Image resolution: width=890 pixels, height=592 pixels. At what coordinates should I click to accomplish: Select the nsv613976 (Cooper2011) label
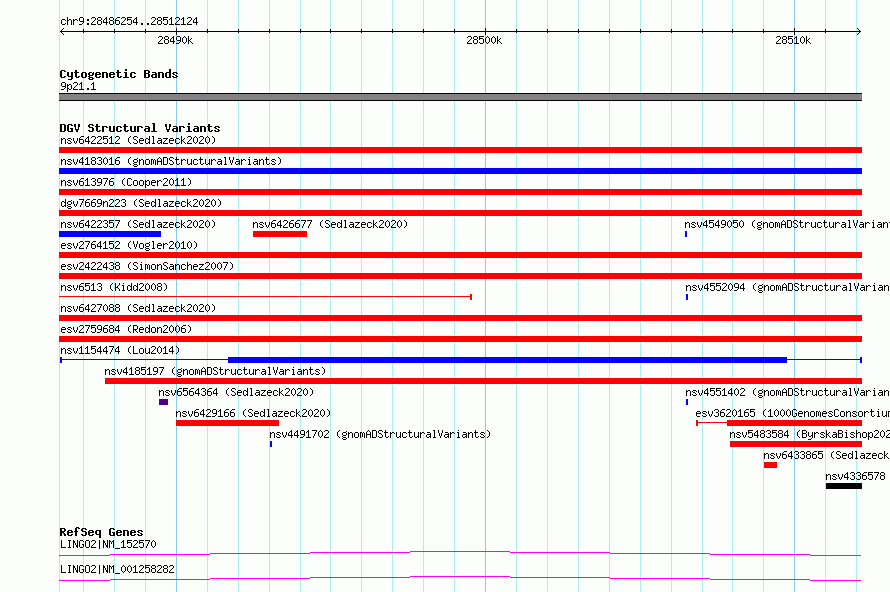126,182
